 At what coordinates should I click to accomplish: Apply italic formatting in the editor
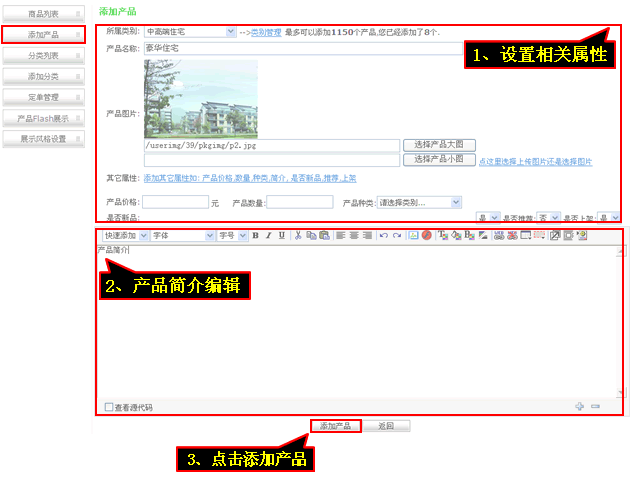point(268,236)
